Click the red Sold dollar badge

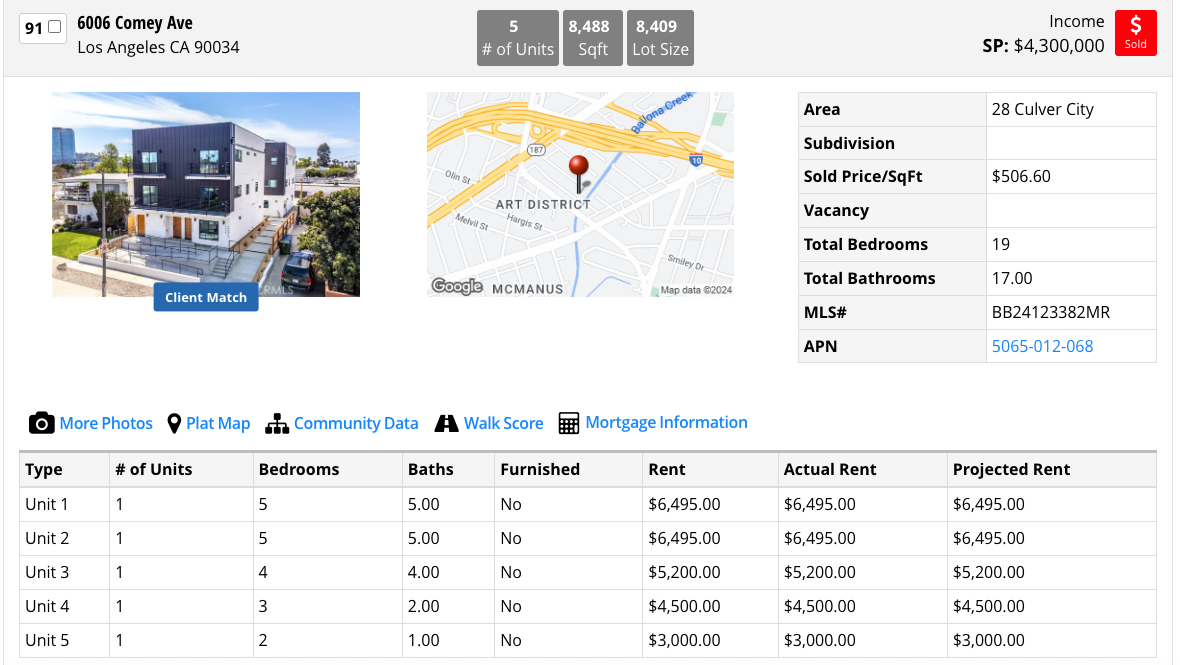tap(1136, 33)
